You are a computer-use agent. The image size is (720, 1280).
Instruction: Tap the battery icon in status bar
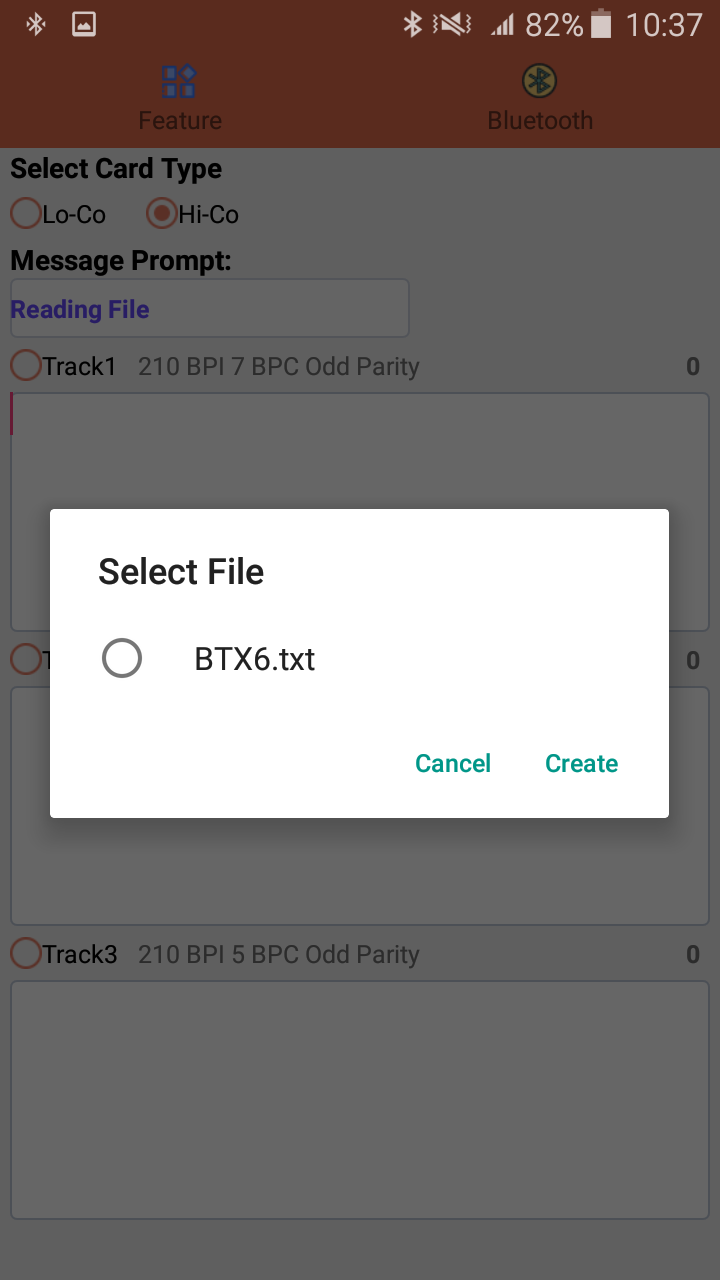601,25
